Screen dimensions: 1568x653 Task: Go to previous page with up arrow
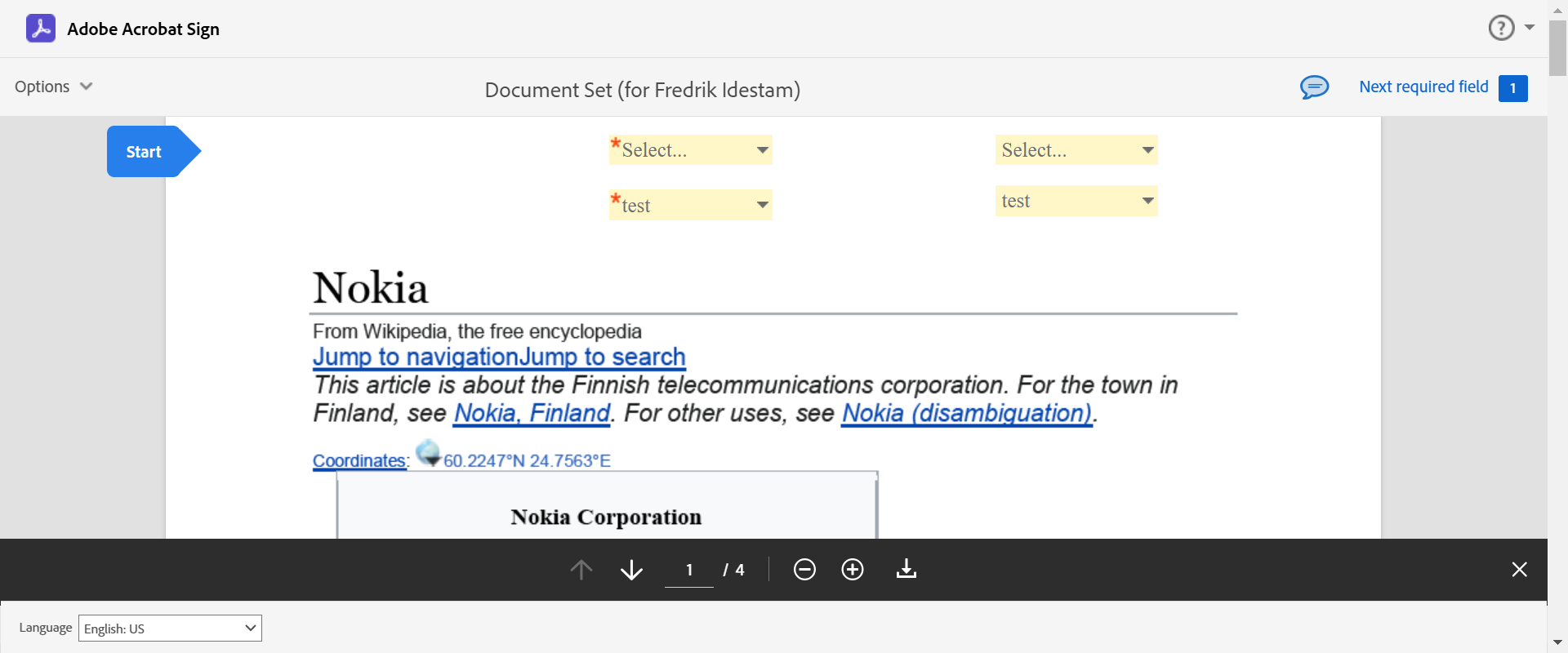click(581, 570)
